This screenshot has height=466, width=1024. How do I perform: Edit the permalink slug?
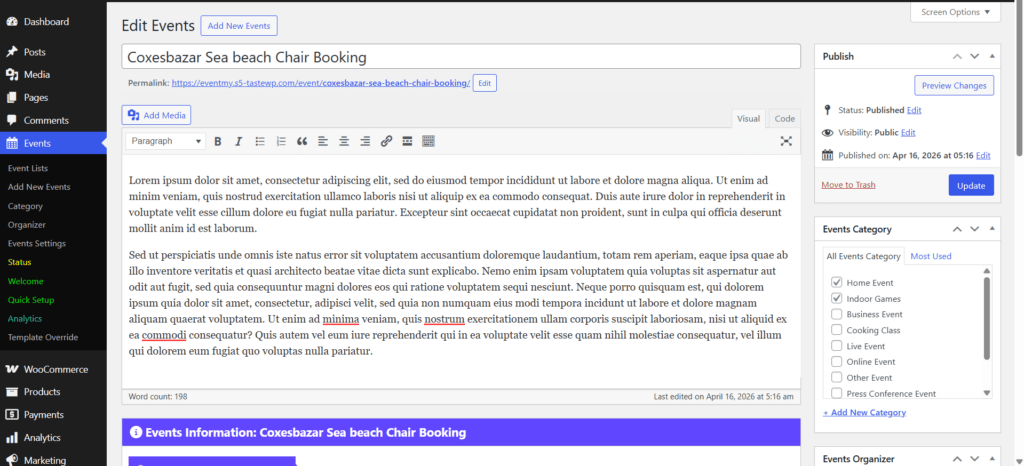pyautogui.click(x=485, y=83)
